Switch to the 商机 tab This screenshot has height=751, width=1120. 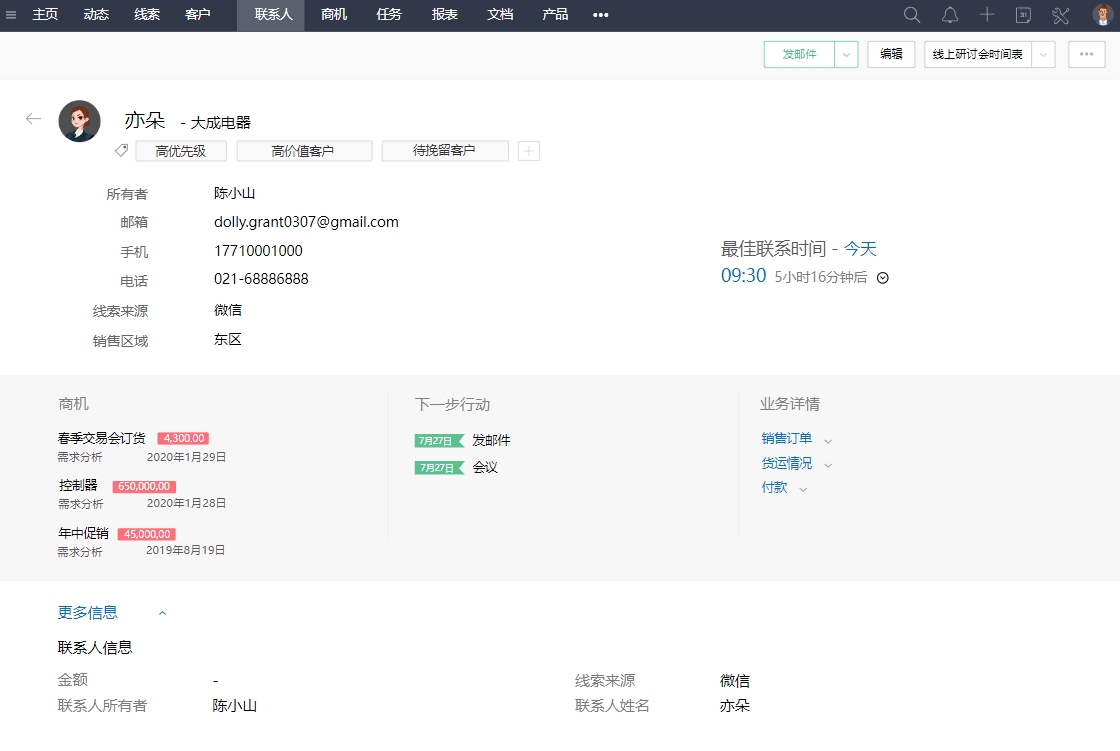pos(333,15)
